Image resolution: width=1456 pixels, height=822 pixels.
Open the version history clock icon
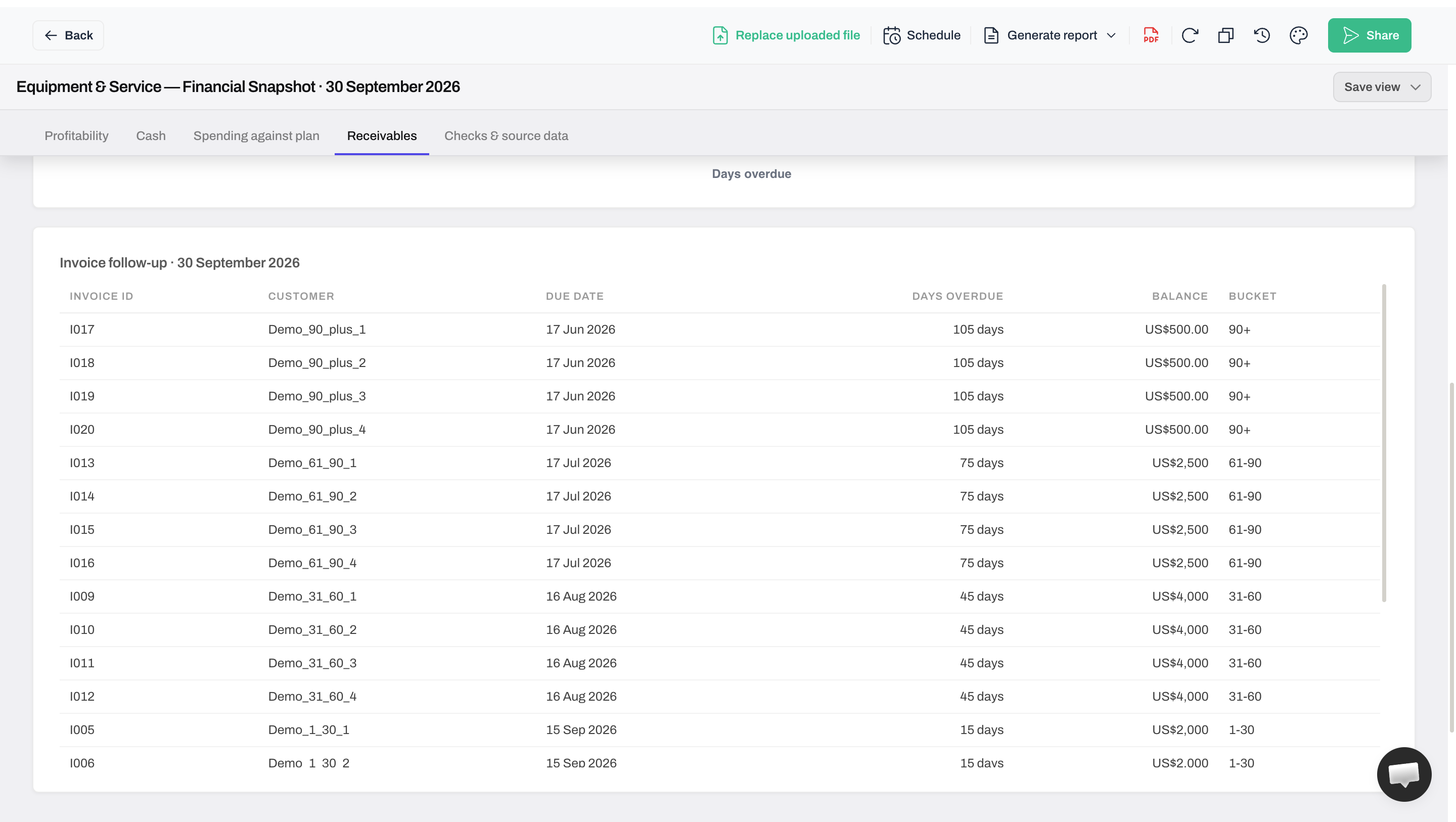(1262, 35)
